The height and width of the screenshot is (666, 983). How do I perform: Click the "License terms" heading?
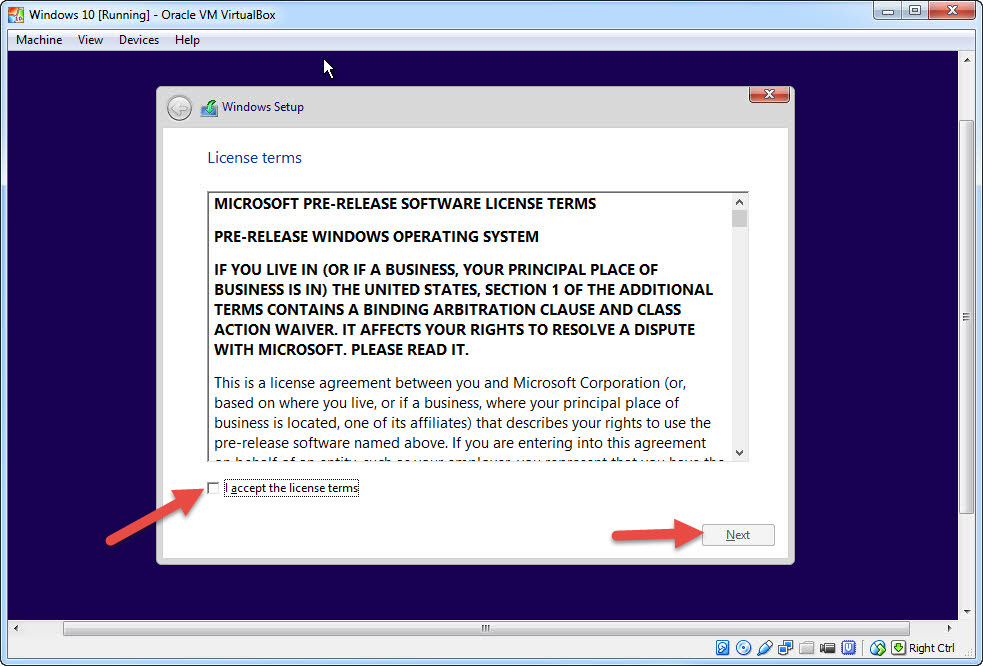255,158
